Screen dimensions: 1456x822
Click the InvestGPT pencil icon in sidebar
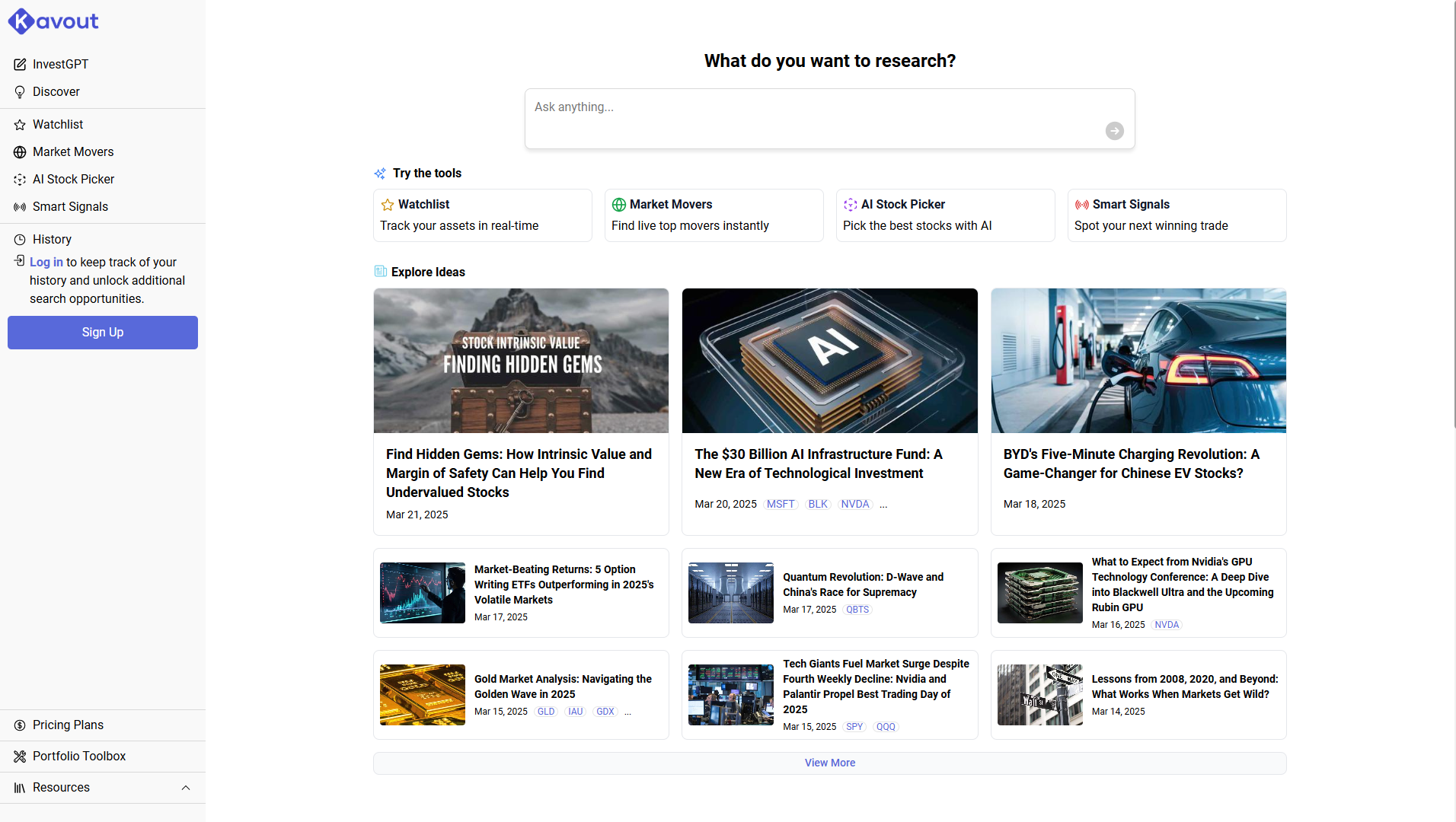coord(20,65)
